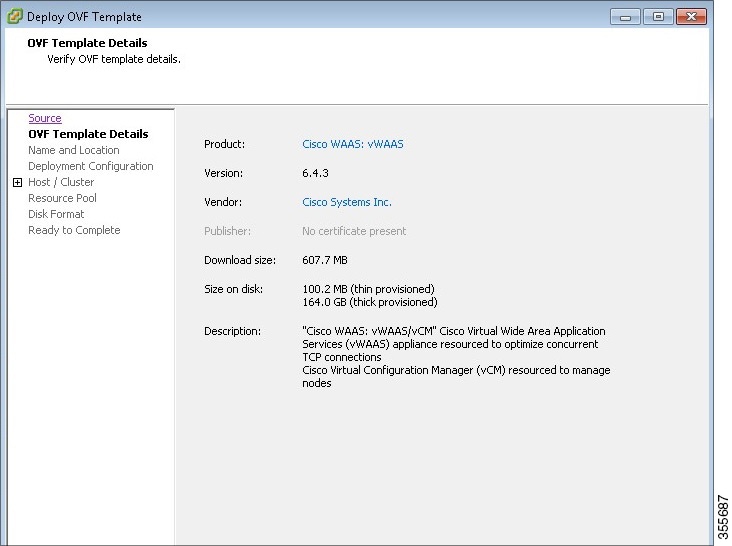Viewport: 732px width, 546px height.
Task: Click the 'Vendor:' field label
Action: tap(223, 202)
